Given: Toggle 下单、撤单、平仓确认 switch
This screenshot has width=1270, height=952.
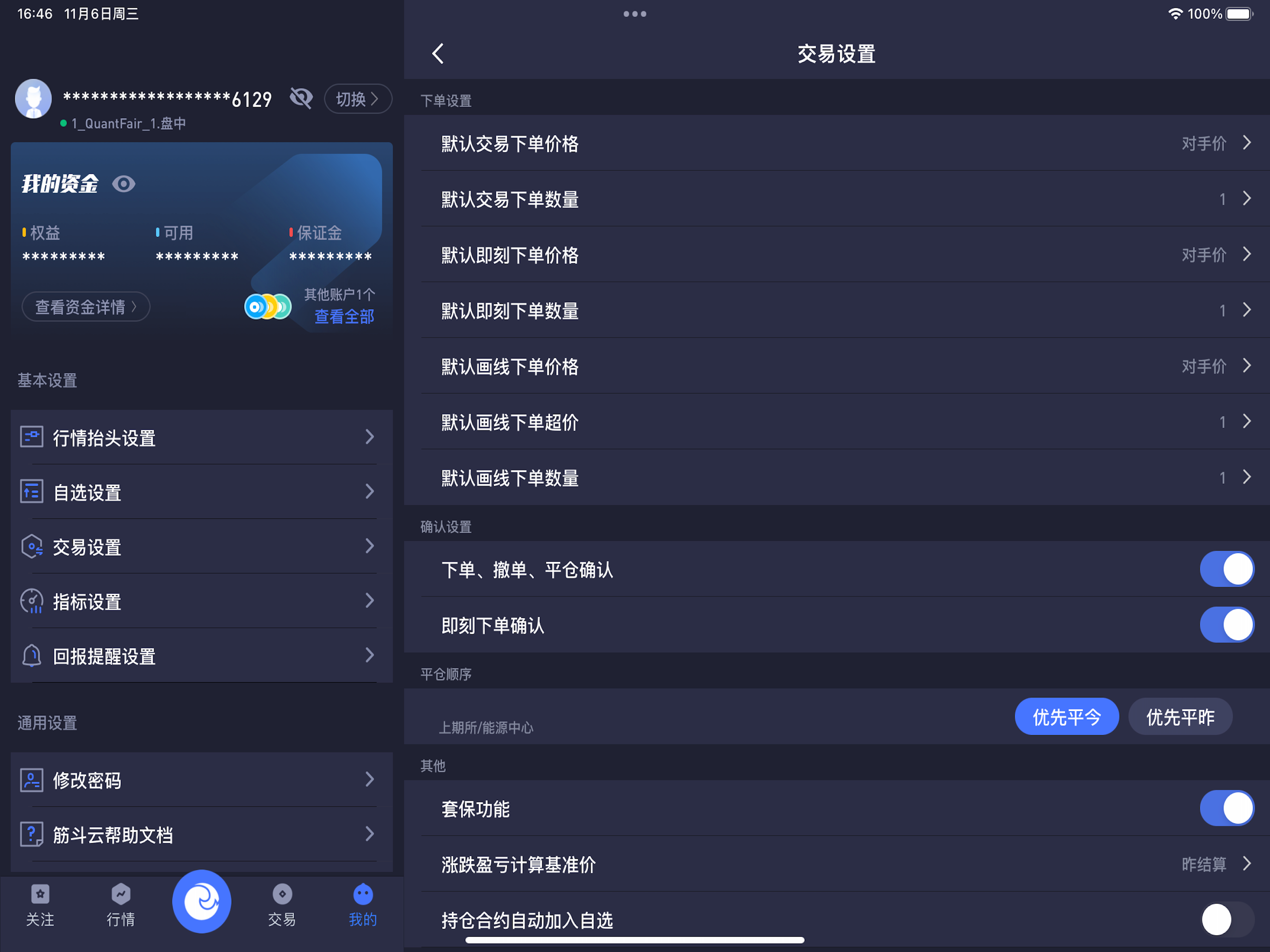Looking at the screenshot, I should tap(1227, 569).
